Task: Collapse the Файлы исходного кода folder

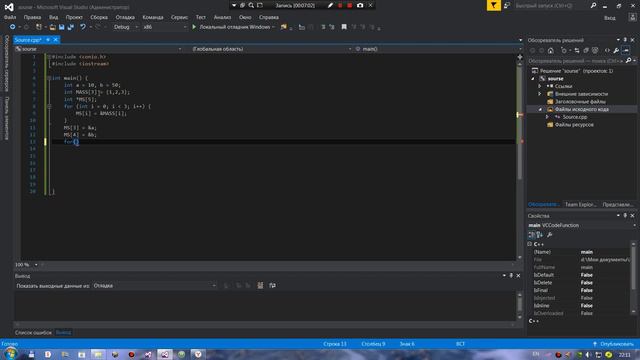Action: 540,109
